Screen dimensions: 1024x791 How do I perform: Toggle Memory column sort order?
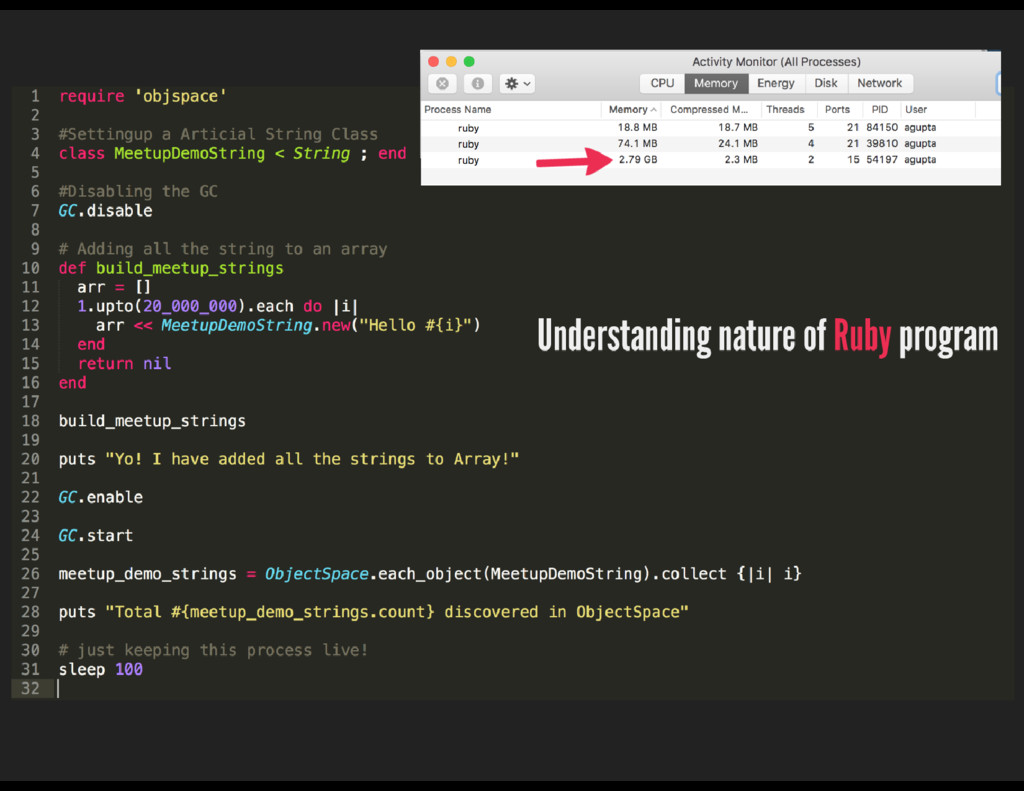[632, 110]
